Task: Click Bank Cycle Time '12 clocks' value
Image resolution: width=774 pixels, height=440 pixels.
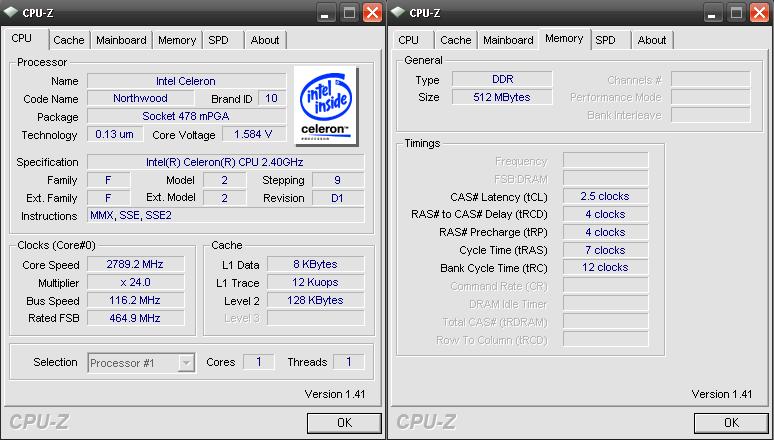Action: click(605, 268)
